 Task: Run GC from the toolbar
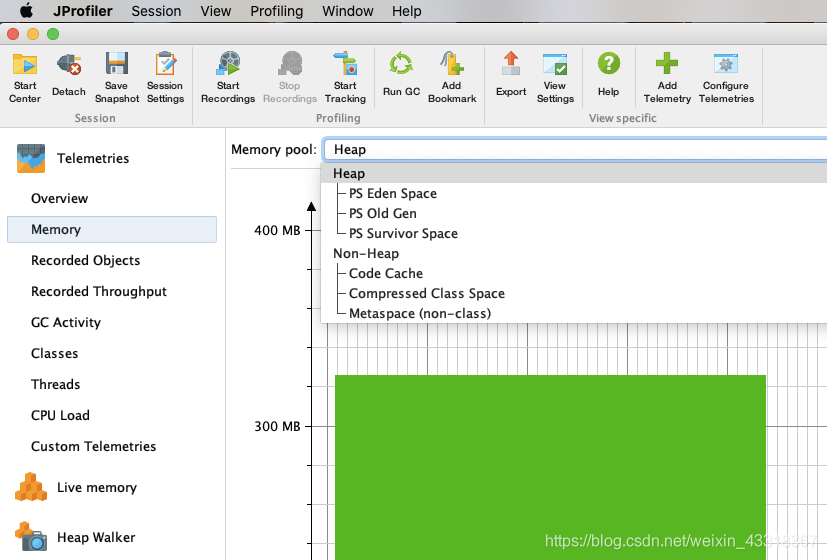tap(401, 75)
